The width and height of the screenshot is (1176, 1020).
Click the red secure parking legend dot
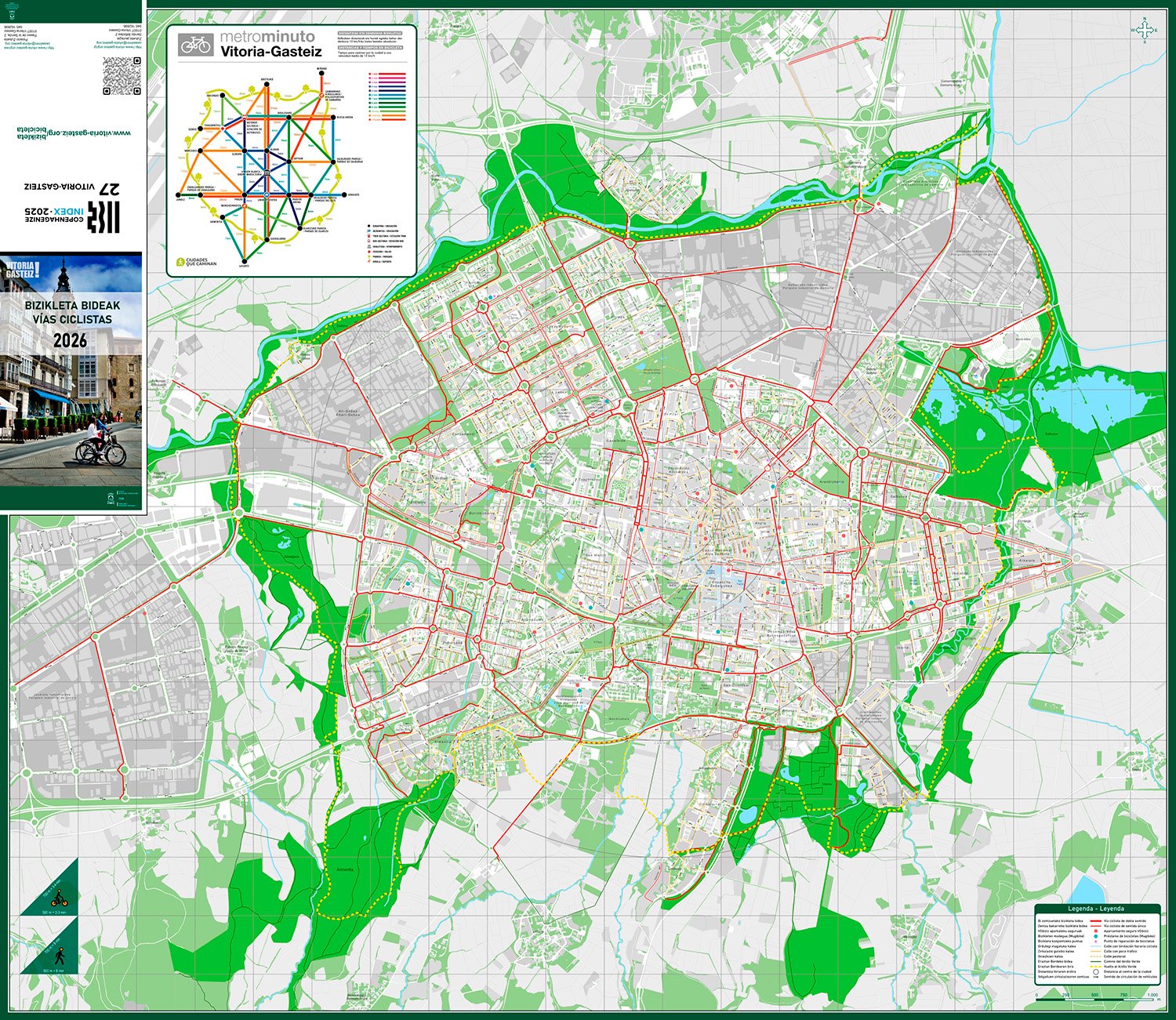(x=1096, y=931)
